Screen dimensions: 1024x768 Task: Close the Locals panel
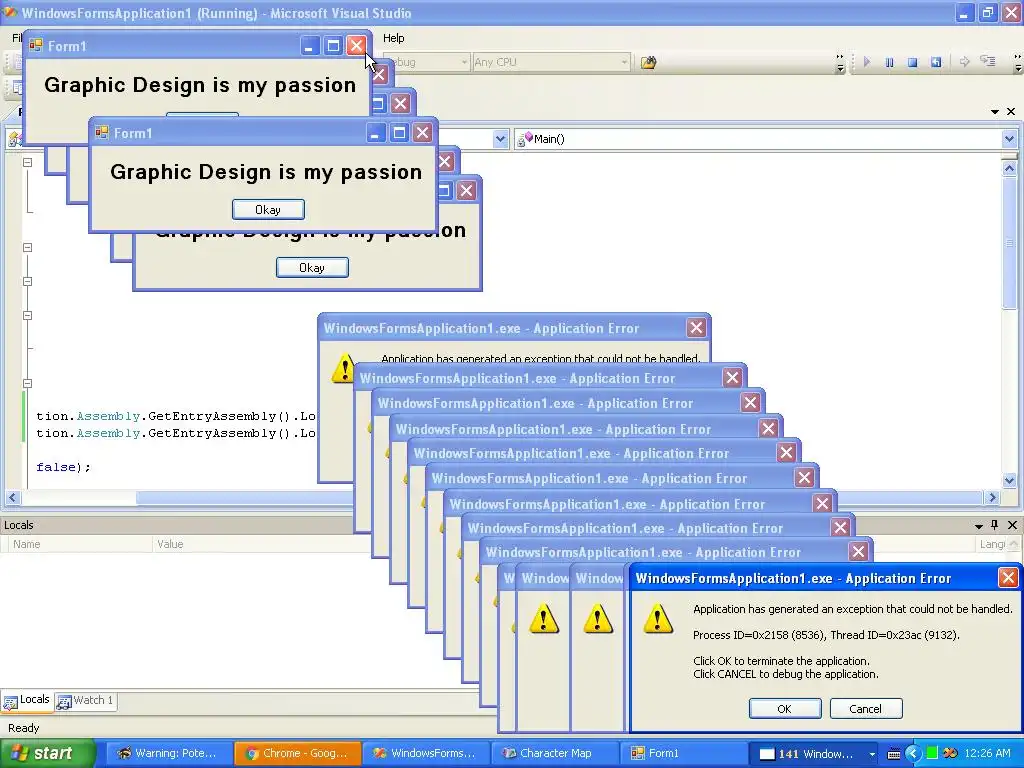[1012, 525]
